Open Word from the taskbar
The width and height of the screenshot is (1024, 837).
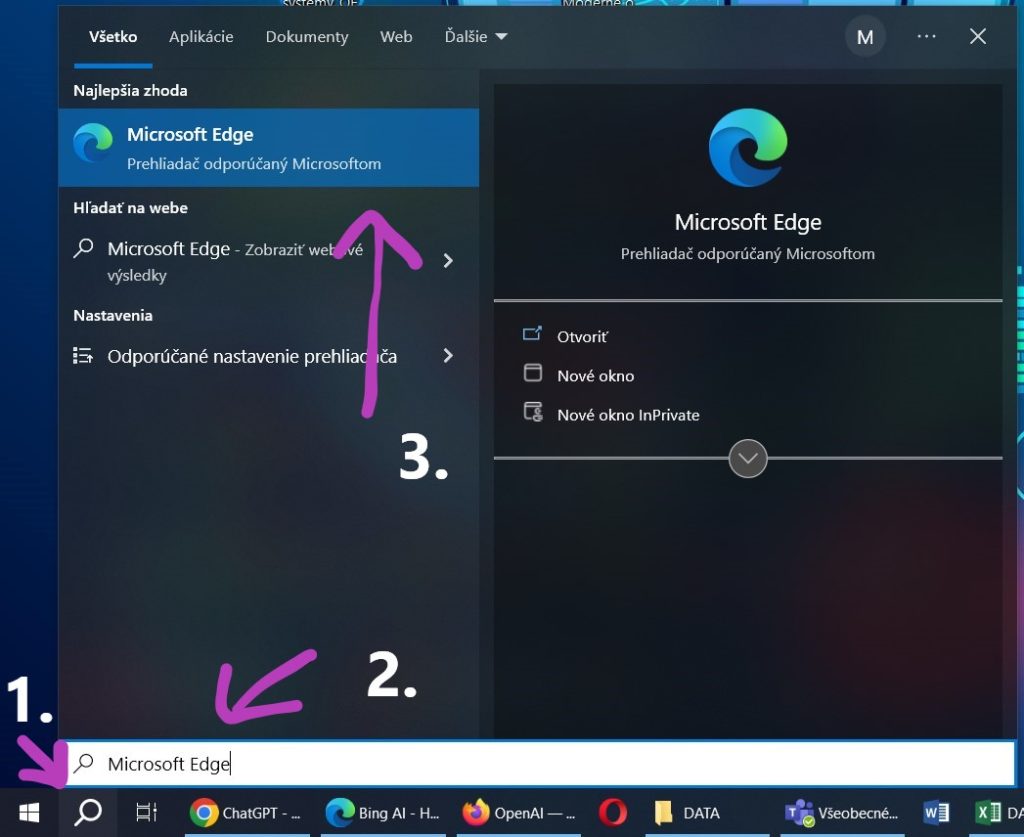pos(936,813)
